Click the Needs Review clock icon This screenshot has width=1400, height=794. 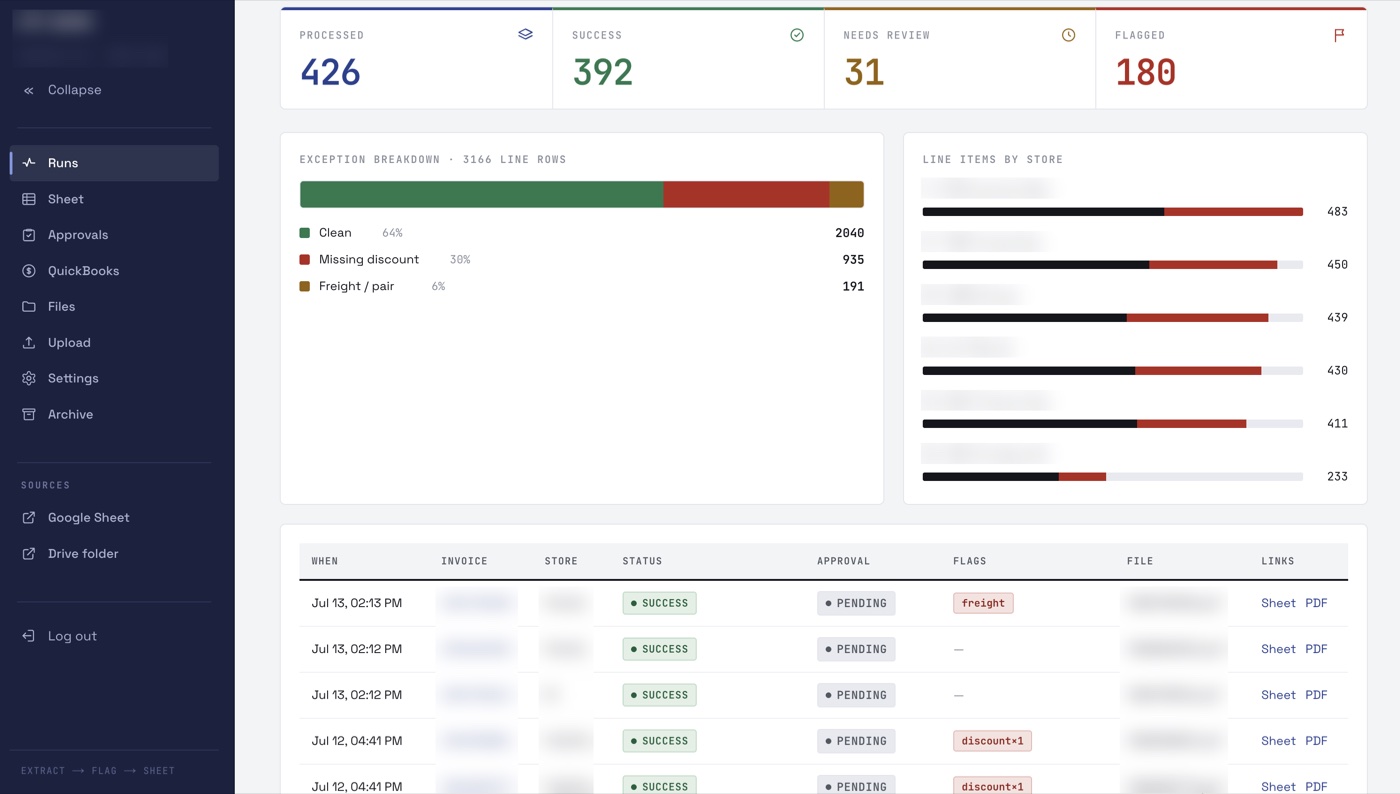[1068, 35]
